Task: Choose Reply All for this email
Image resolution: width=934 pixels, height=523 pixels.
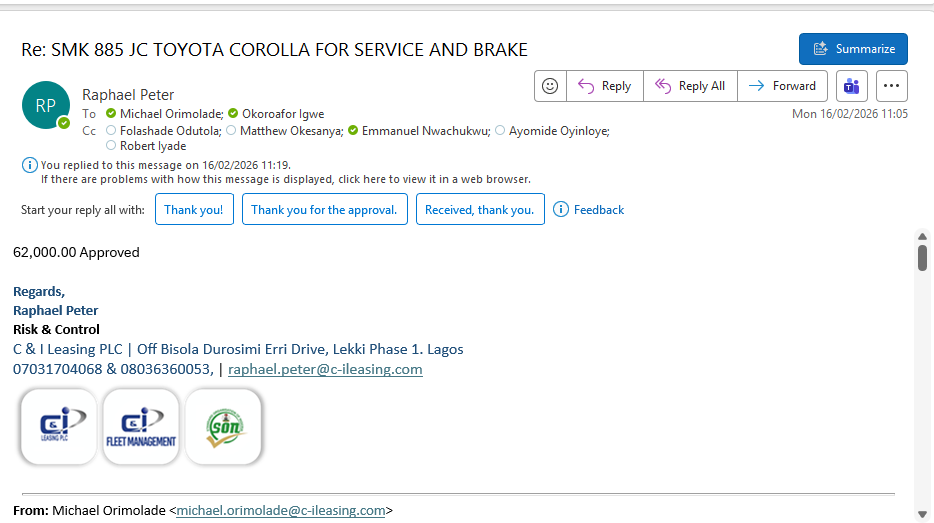Action: tap(690, 86)
